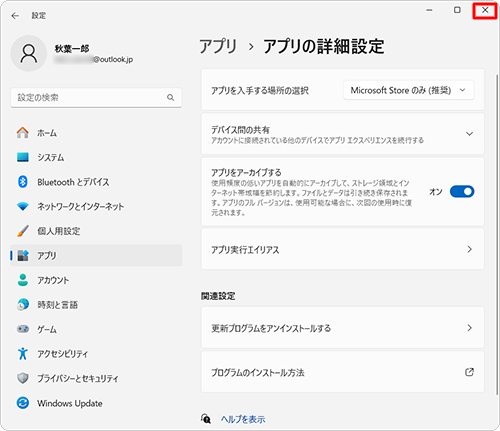Open プログラムのインストール方法 link
The width and height of the screenshot is (500, 431).
pos(343,372)
